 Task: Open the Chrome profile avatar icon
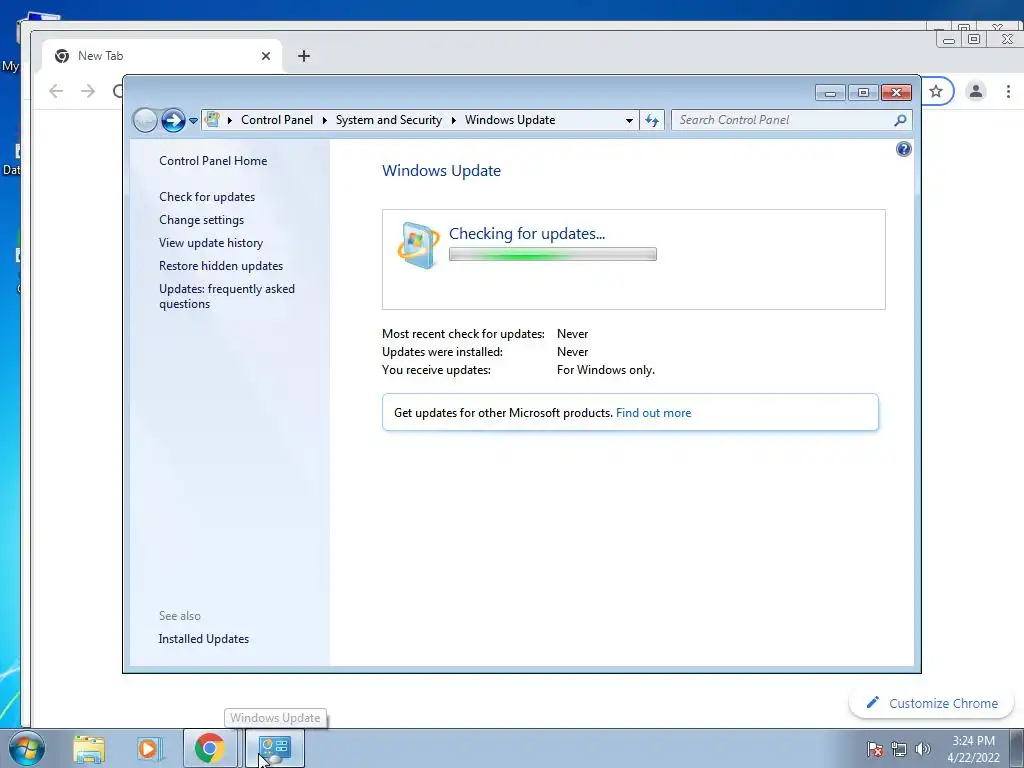click(976, 91)
